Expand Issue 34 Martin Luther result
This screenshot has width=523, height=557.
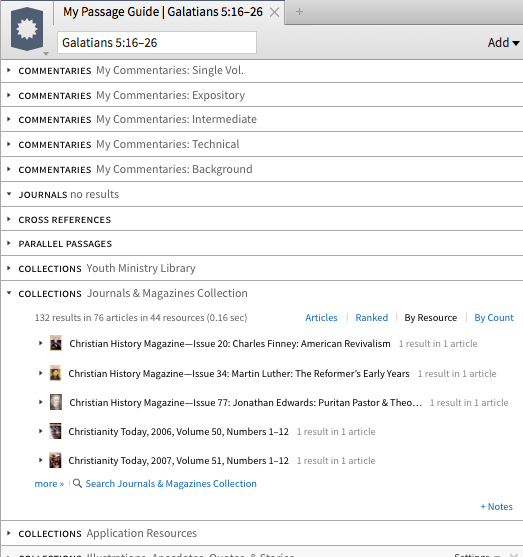pyautogui.click(x=41, y=373)
